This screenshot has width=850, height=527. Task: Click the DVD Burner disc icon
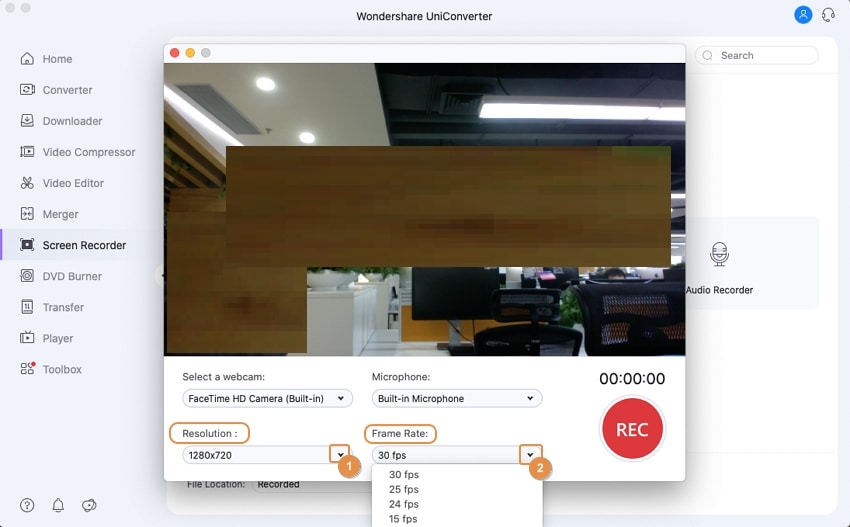[x=27, y=275]
